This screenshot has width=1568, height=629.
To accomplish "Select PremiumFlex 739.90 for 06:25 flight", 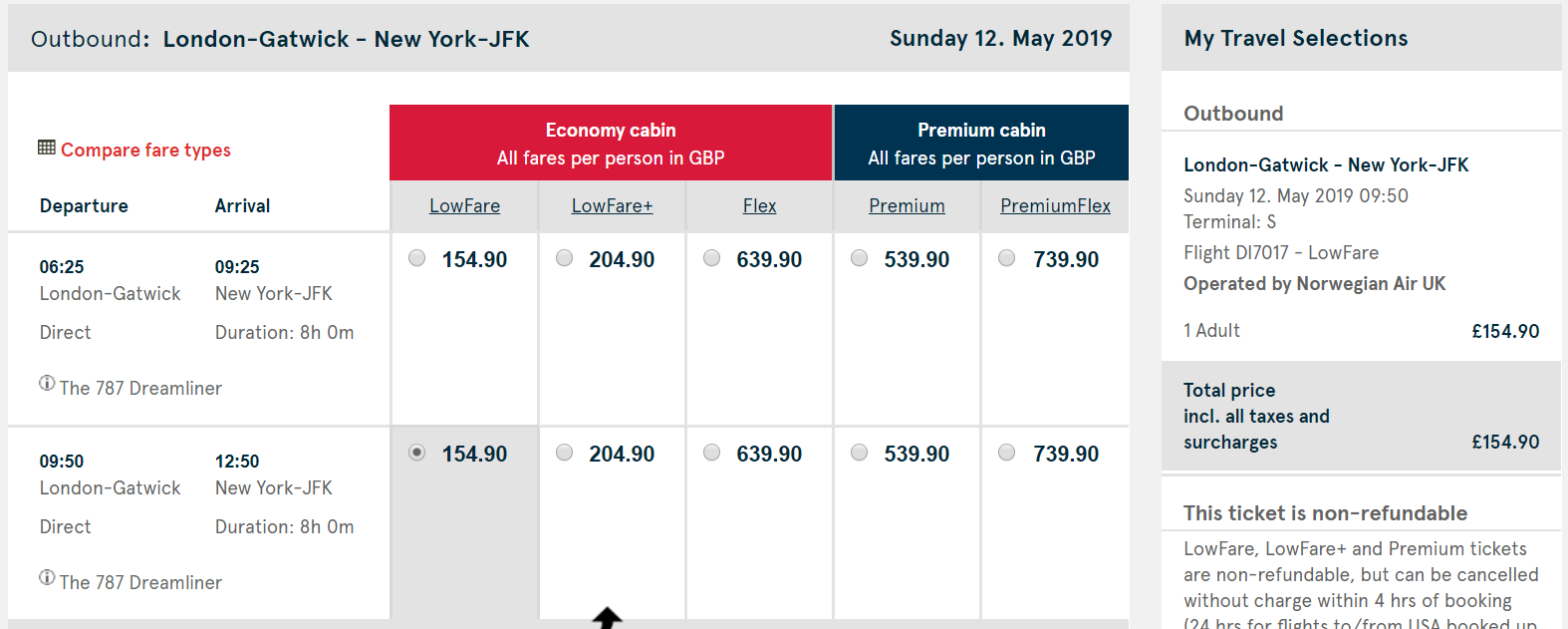I will pyautogui.click(x=1007, y=258).
